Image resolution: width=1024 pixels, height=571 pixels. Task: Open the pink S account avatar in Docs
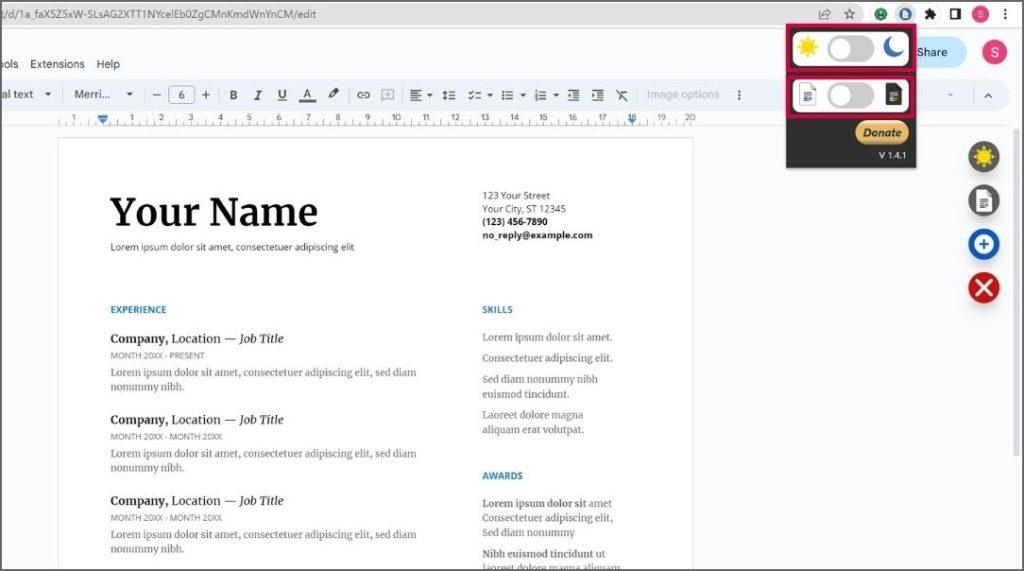click(995, 52)
